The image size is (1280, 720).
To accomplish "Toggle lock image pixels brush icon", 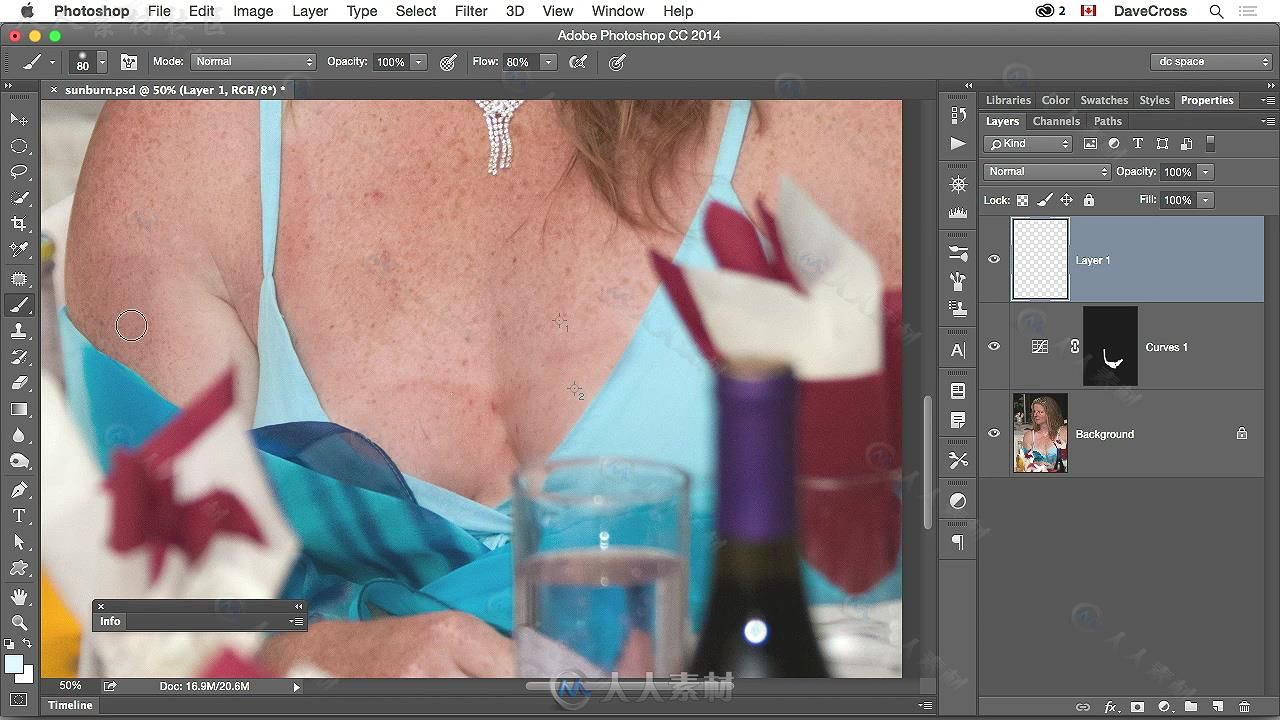I will click(x=1044, y=200).
